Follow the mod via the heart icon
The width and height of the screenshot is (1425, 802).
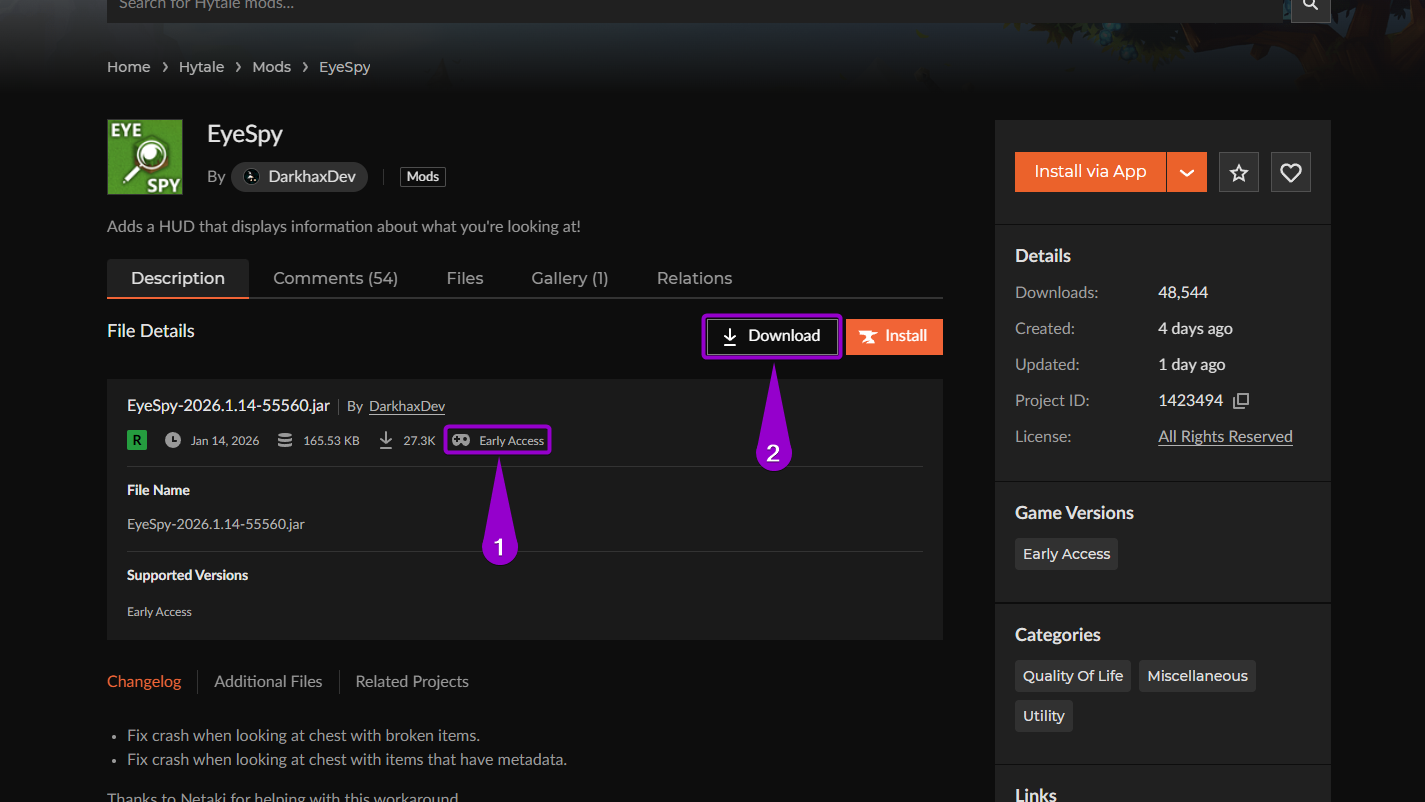click(1290, 171)
